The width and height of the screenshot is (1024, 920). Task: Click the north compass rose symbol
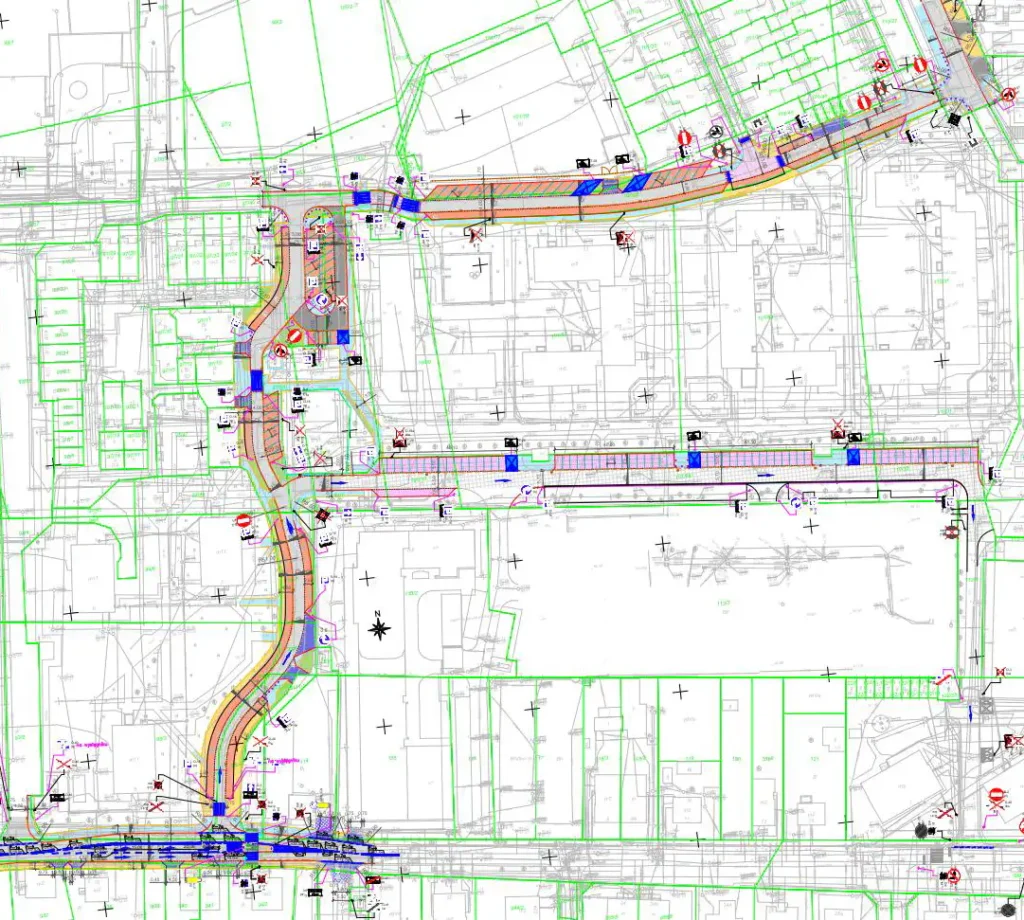coord(379,629)
